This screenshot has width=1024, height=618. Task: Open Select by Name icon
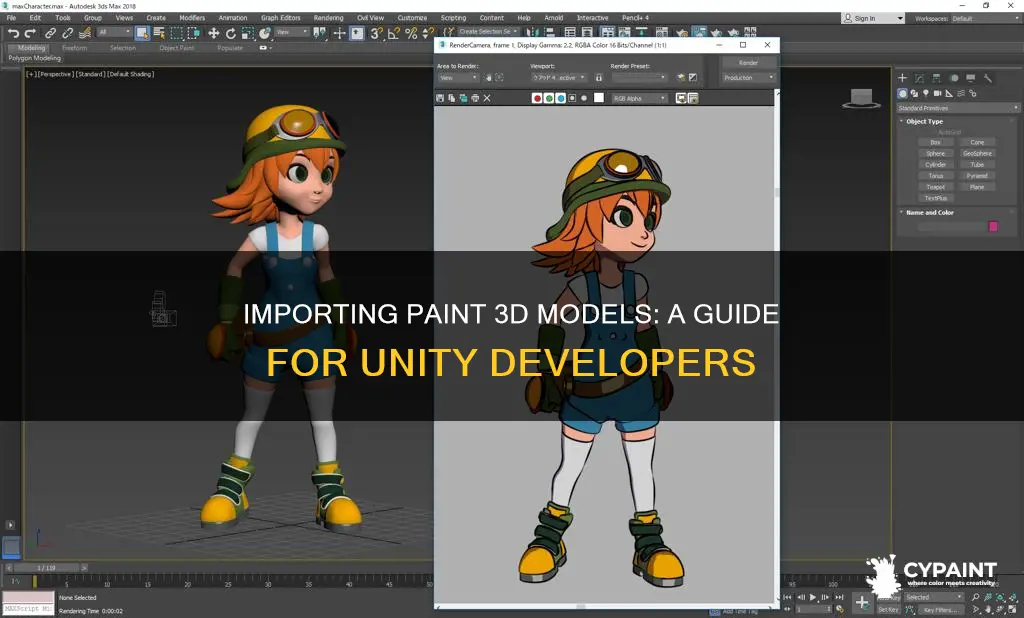point(159,33)
